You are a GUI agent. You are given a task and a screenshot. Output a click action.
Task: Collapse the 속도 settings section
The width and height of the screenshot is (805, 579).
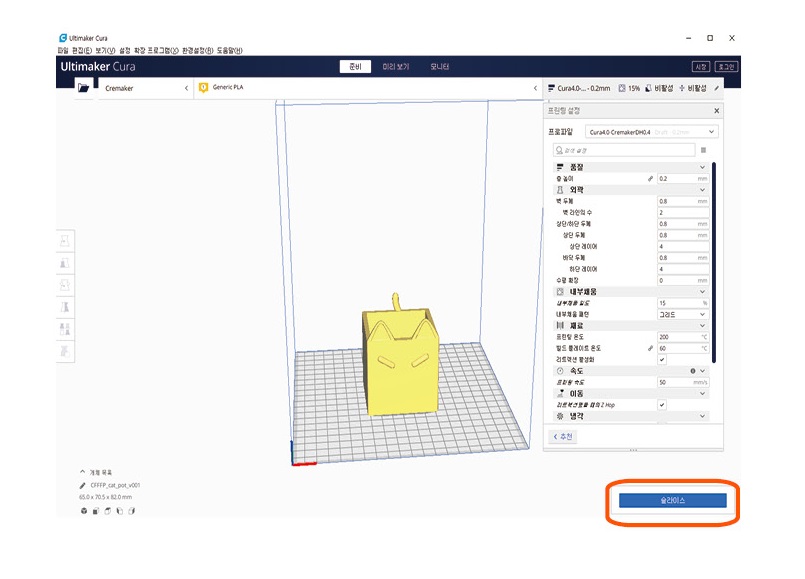[x=702, y=371]
